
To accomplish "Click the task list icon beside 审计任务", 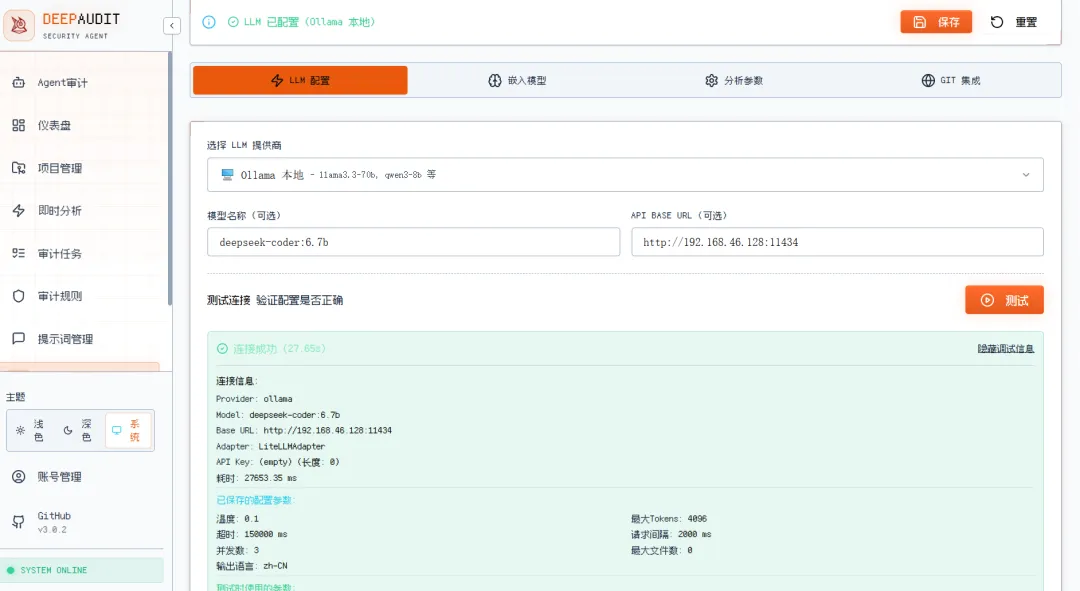I will point(19,253).
